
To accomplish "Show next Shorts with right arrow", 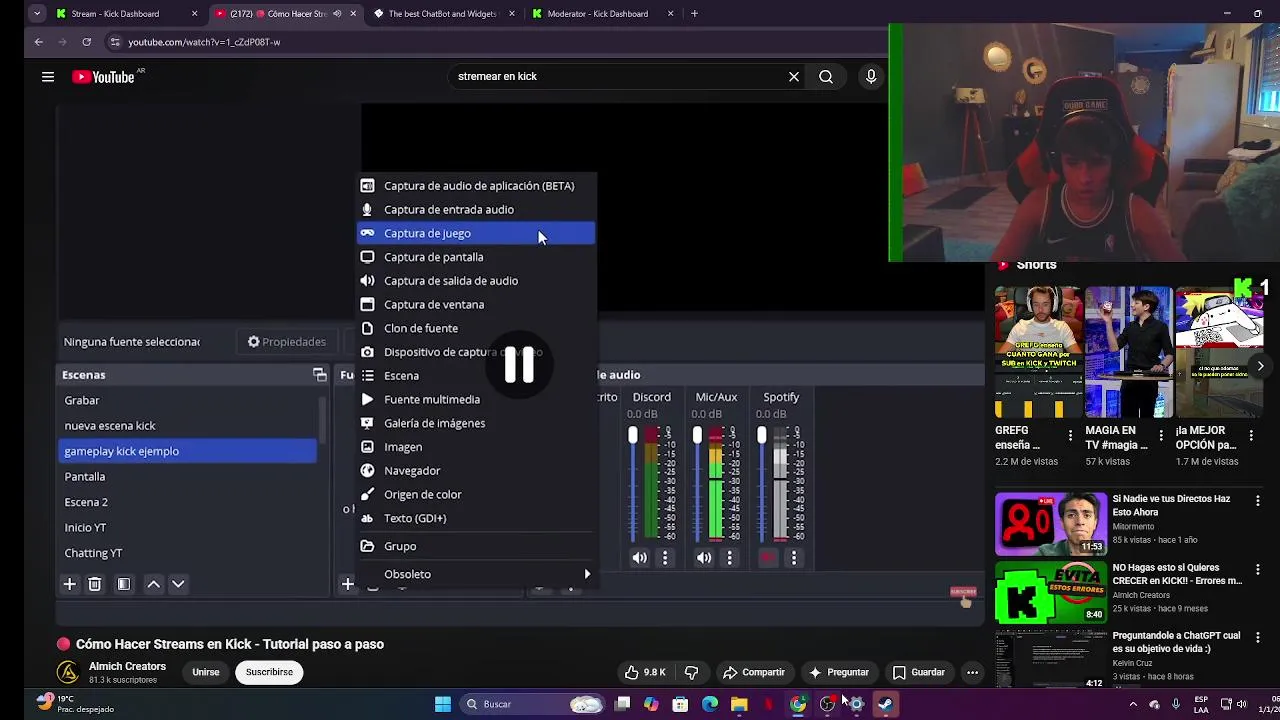I will [1260, 366].
